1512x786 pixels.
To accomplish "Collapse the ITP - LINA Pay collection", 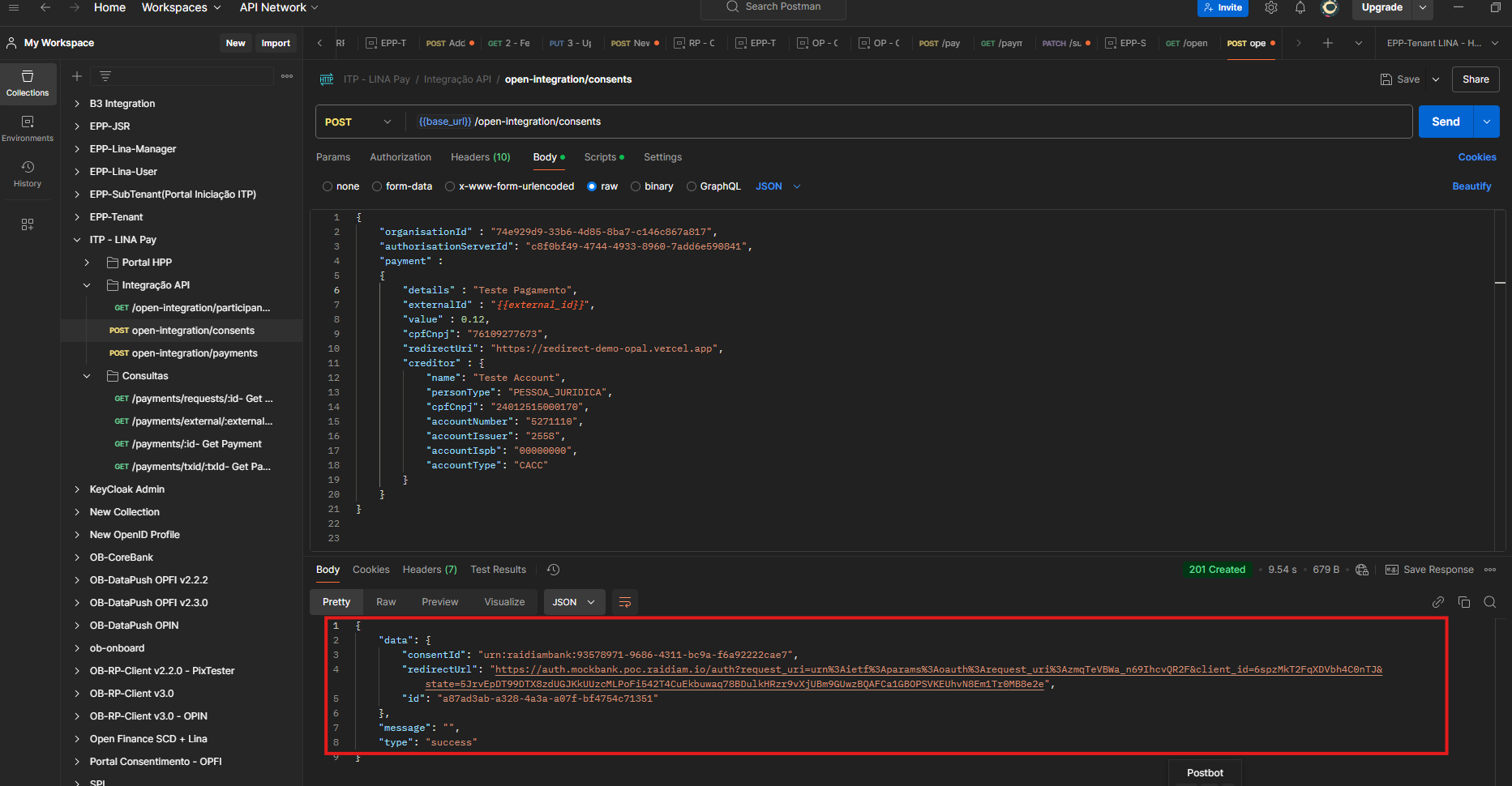I will [77, 240].
